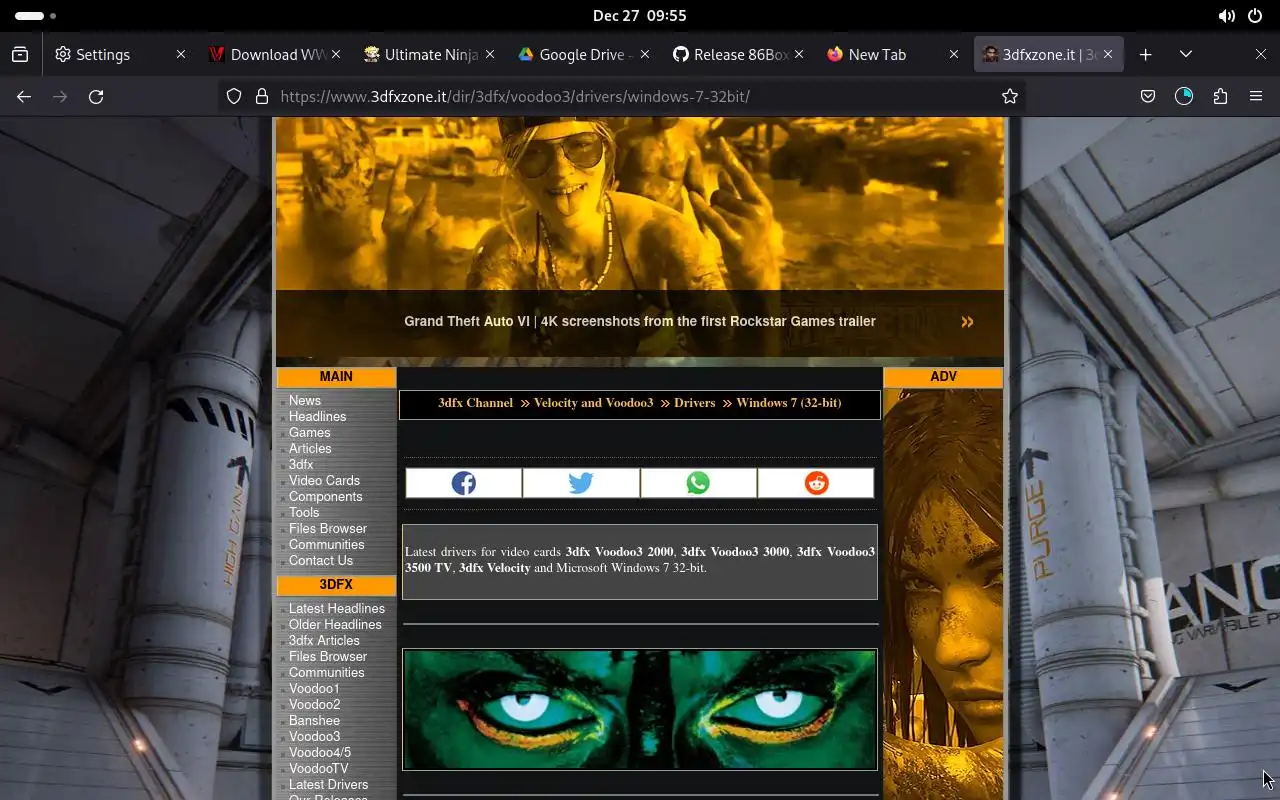This screenshot has width=1280, height=800.
Task: Open Games in MAIN menu
Action: tap(309, 433)
